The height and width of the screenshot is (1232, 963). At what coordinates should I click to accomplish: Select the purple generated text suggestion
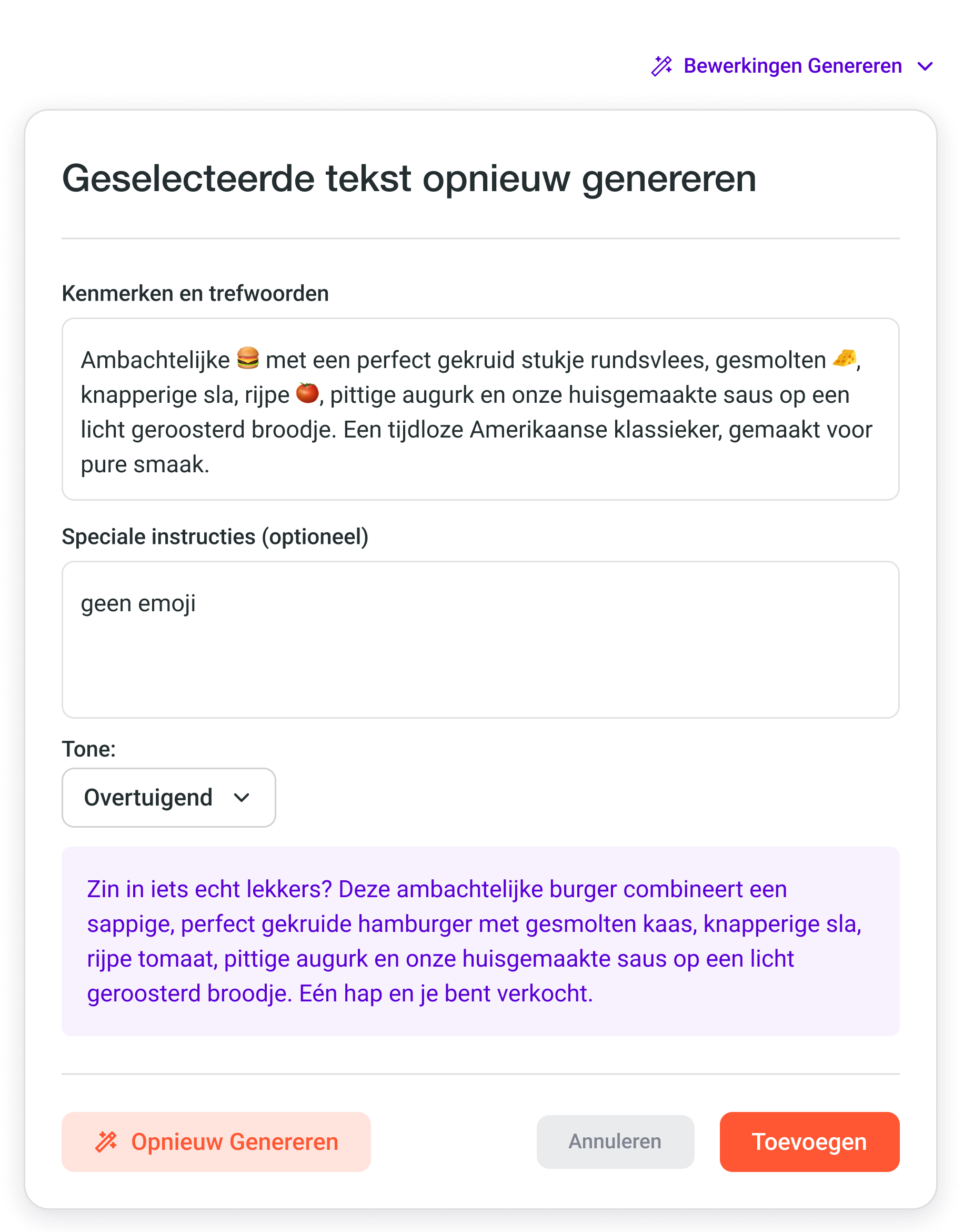(x=480, y=941)
